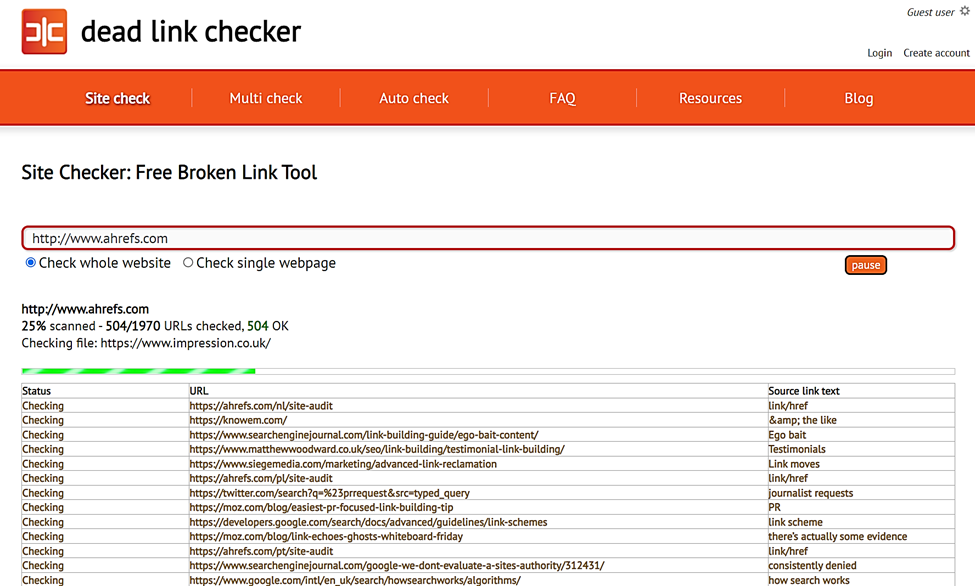Screen dimensions: 975x586
Task: Click the Guest user label
Action: (x=930, y=12)
